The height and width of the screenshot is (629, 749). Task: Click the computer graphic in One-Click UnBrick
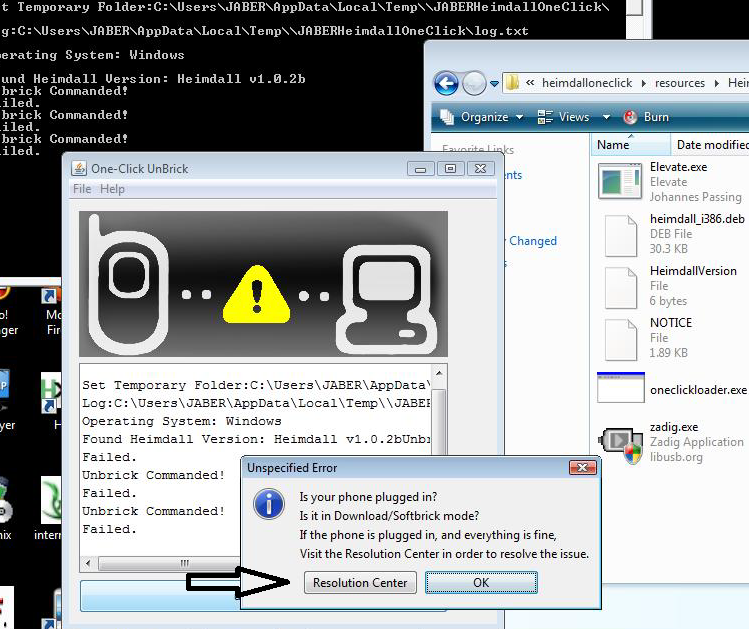tap(385, 299)
